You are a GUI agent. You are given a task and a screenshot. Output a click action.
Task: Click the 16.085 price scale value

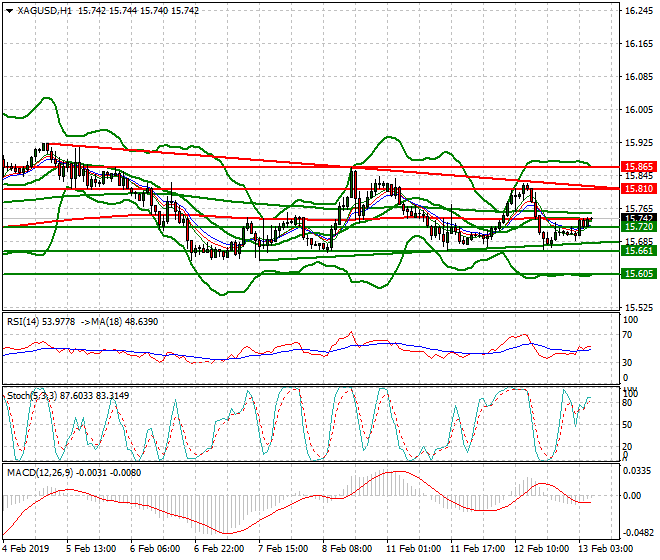(x=639, y=77)
